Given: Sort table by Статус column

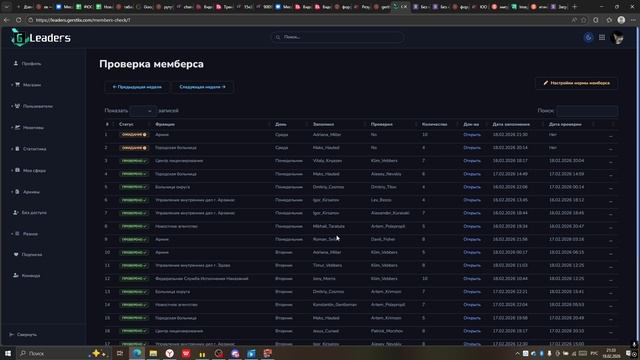Looking at the screenshot, I should [126, 124].
